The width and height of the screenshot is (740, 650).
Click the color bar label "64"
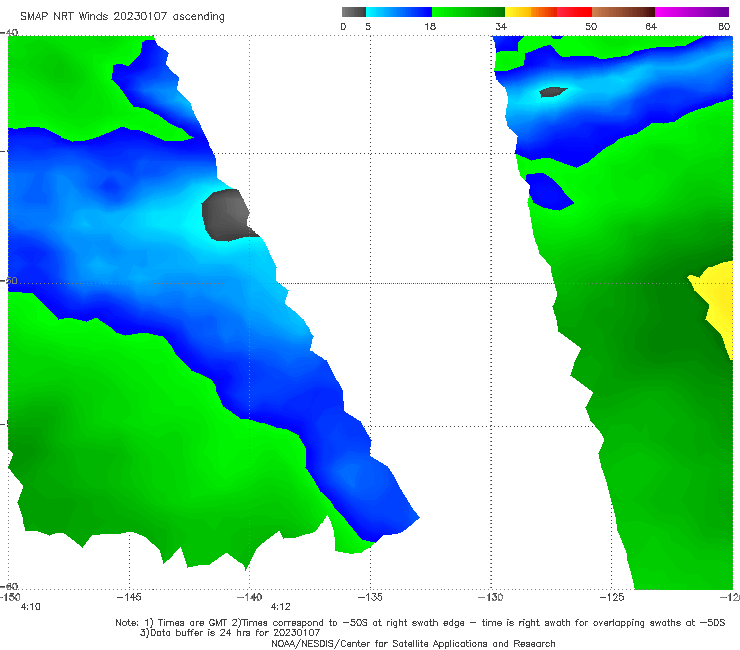point(651,26)
